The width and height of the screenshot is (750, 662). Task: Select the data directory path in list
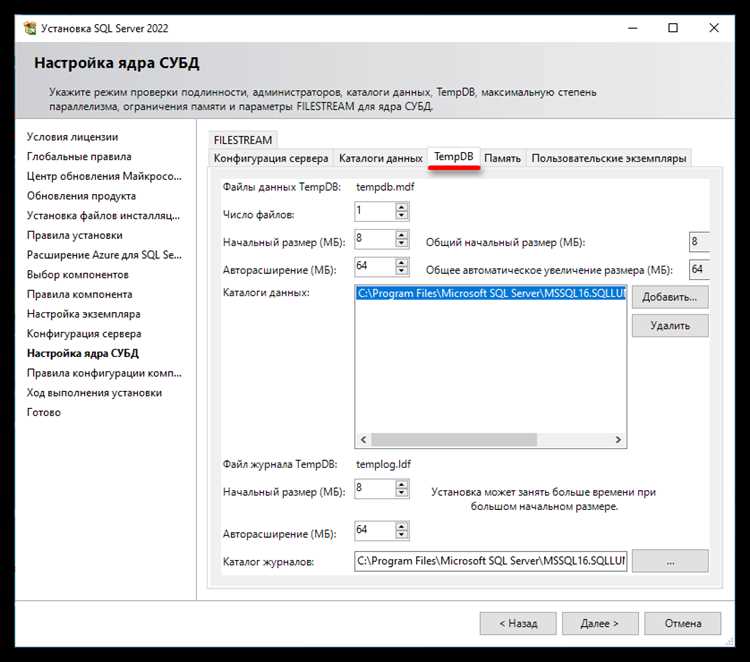pos(491,293)
